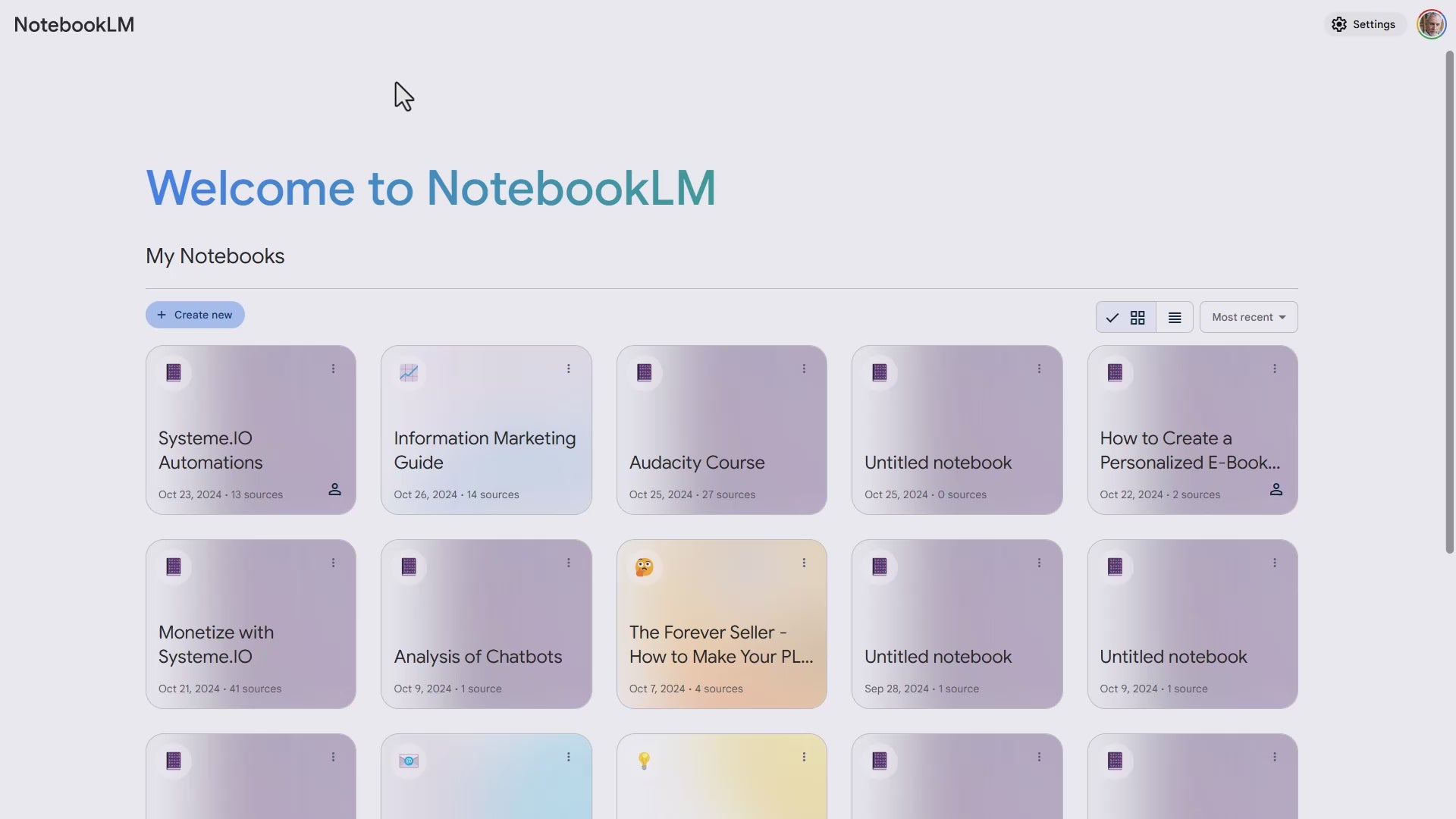Click the chart emoji on Information Marketing Guide
This screenshot has width=1456, height=819.
click(x=409, y=372)
